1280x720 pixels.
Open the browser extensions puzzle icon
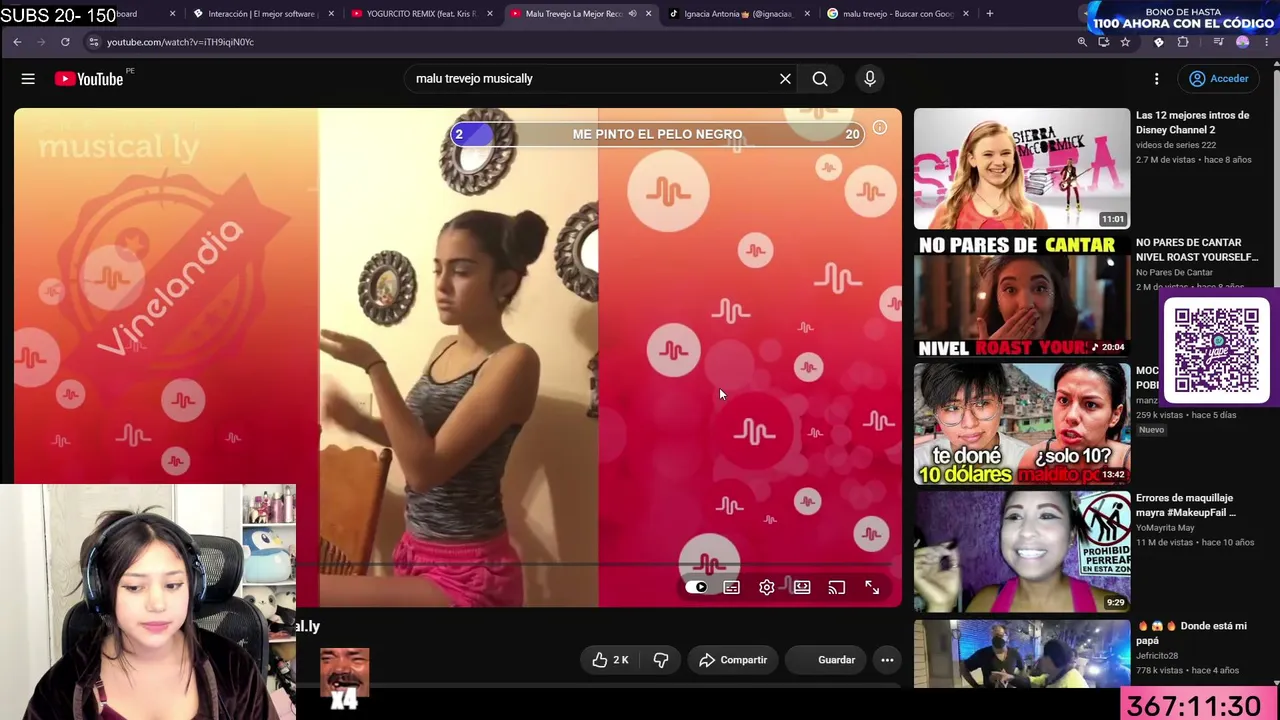pos(1183,42)
